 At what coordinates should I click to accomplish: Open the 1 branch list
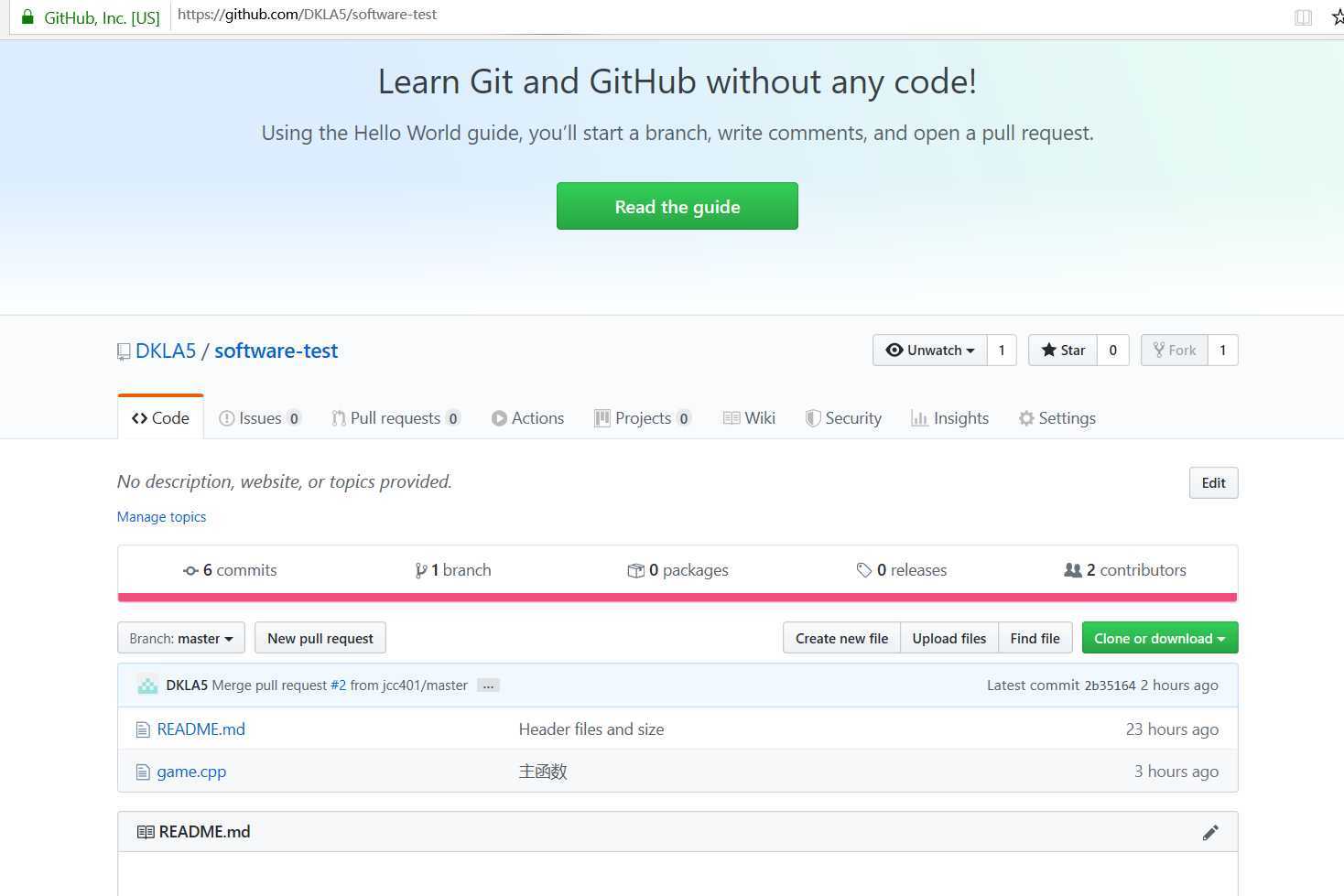tap(452, 569)
